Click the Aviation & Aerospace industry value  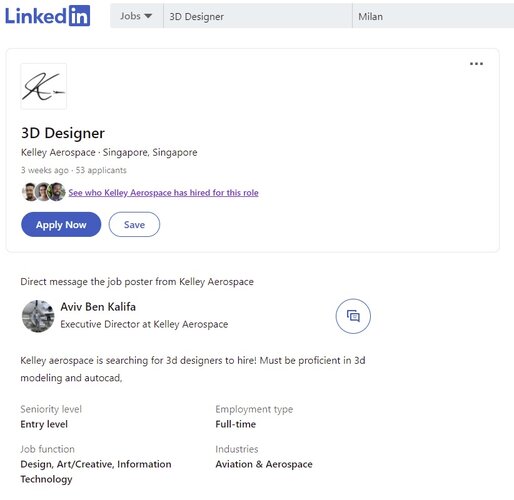point(264,464)
